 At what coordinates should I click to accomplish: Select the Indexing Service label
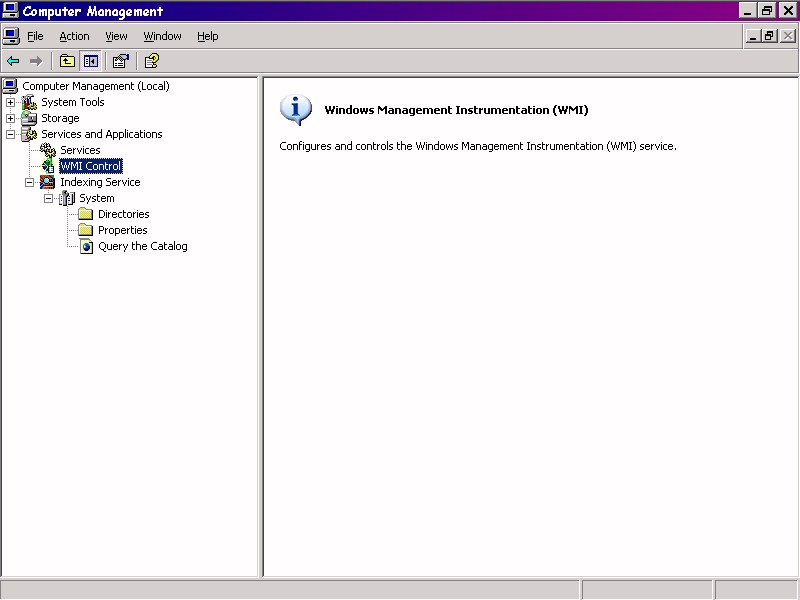click(100, 182)
